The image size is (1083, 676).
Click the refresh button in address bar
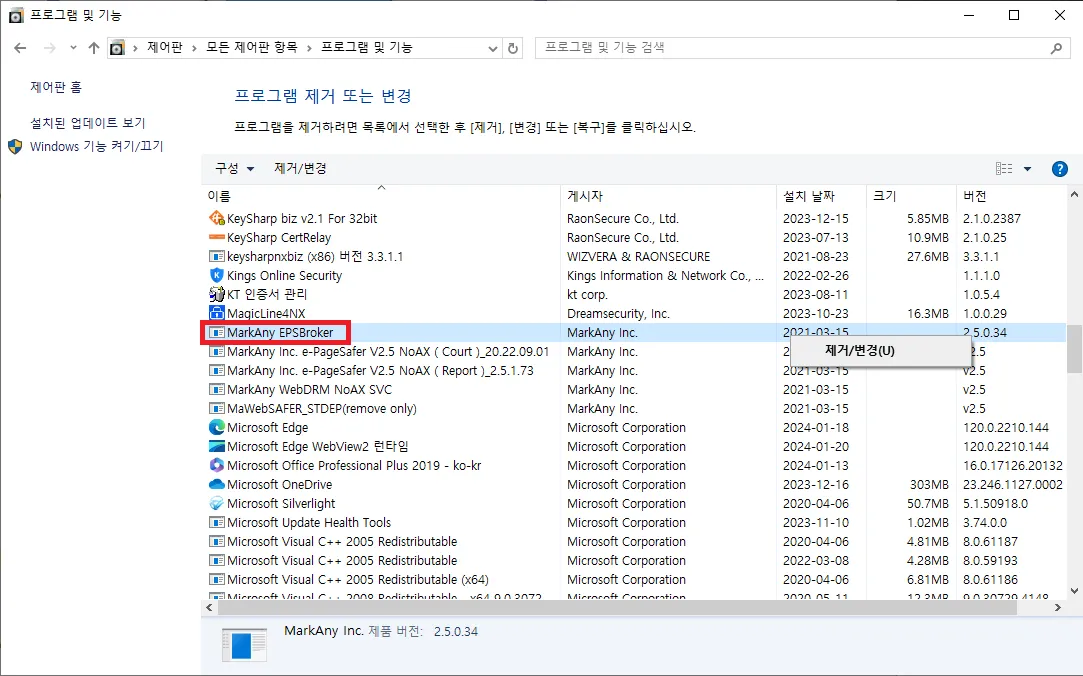click(x=512, y=48)
